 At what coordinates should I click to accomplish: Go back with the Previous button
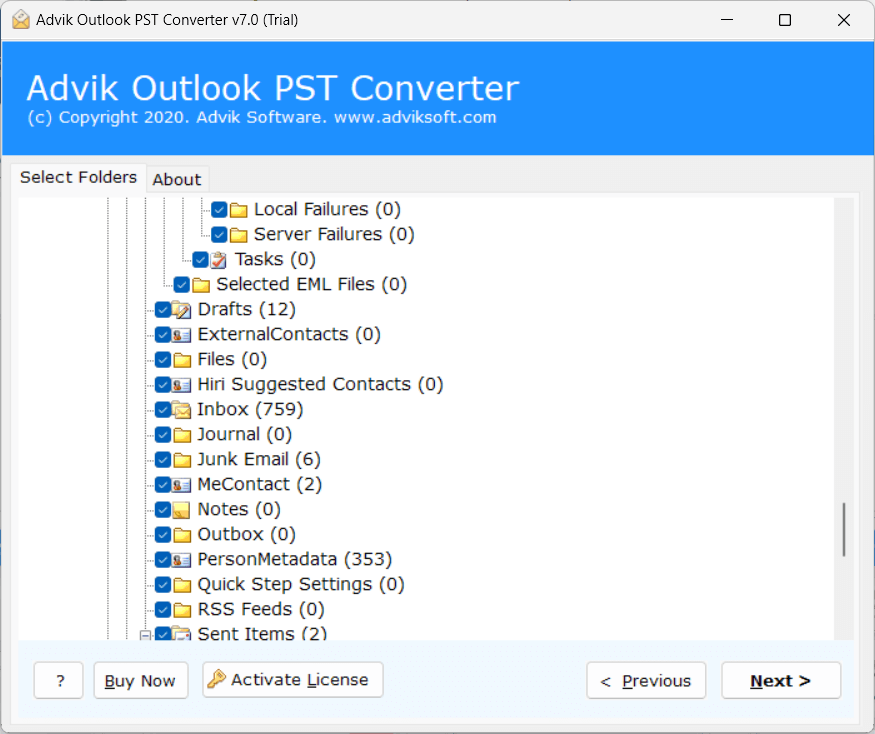click(x=646, y=680)
